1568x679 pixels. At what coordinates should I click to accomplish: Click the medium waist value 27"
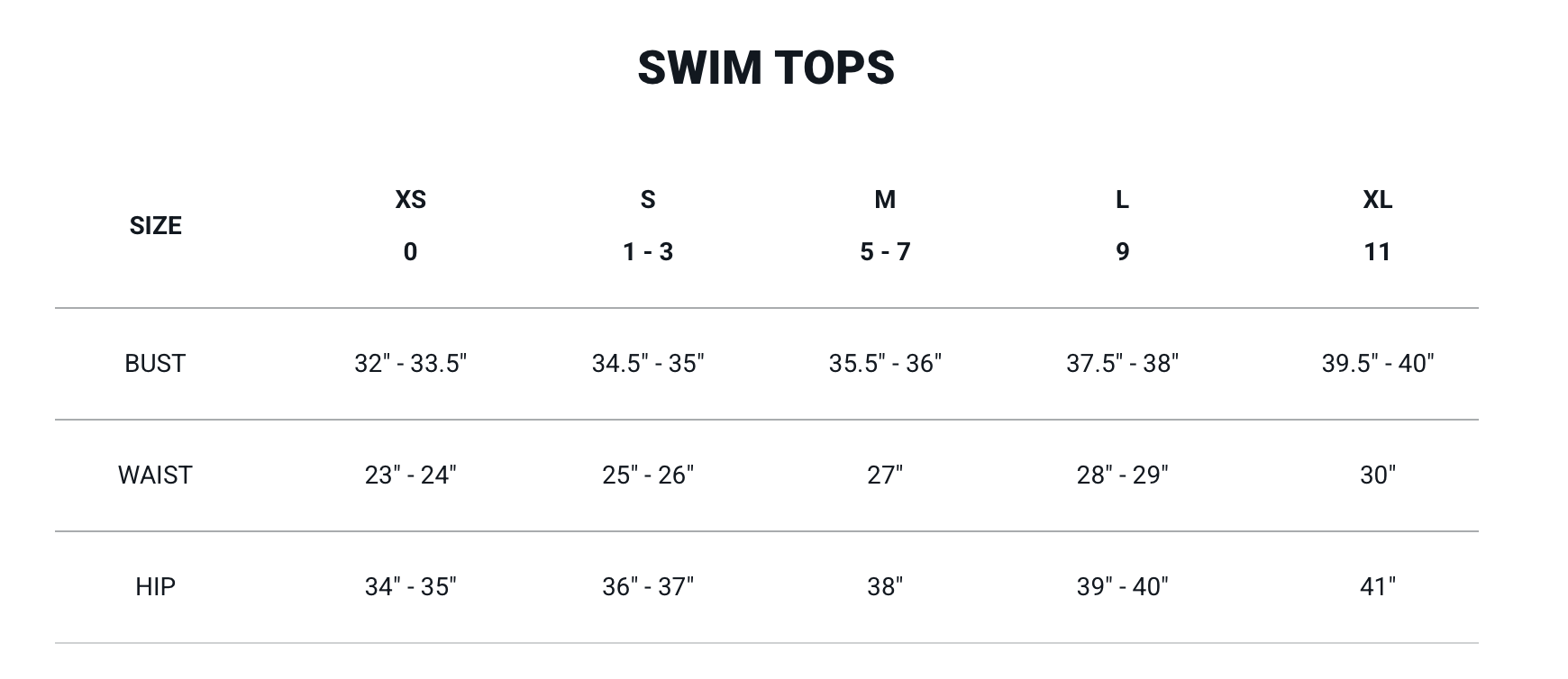885,475
